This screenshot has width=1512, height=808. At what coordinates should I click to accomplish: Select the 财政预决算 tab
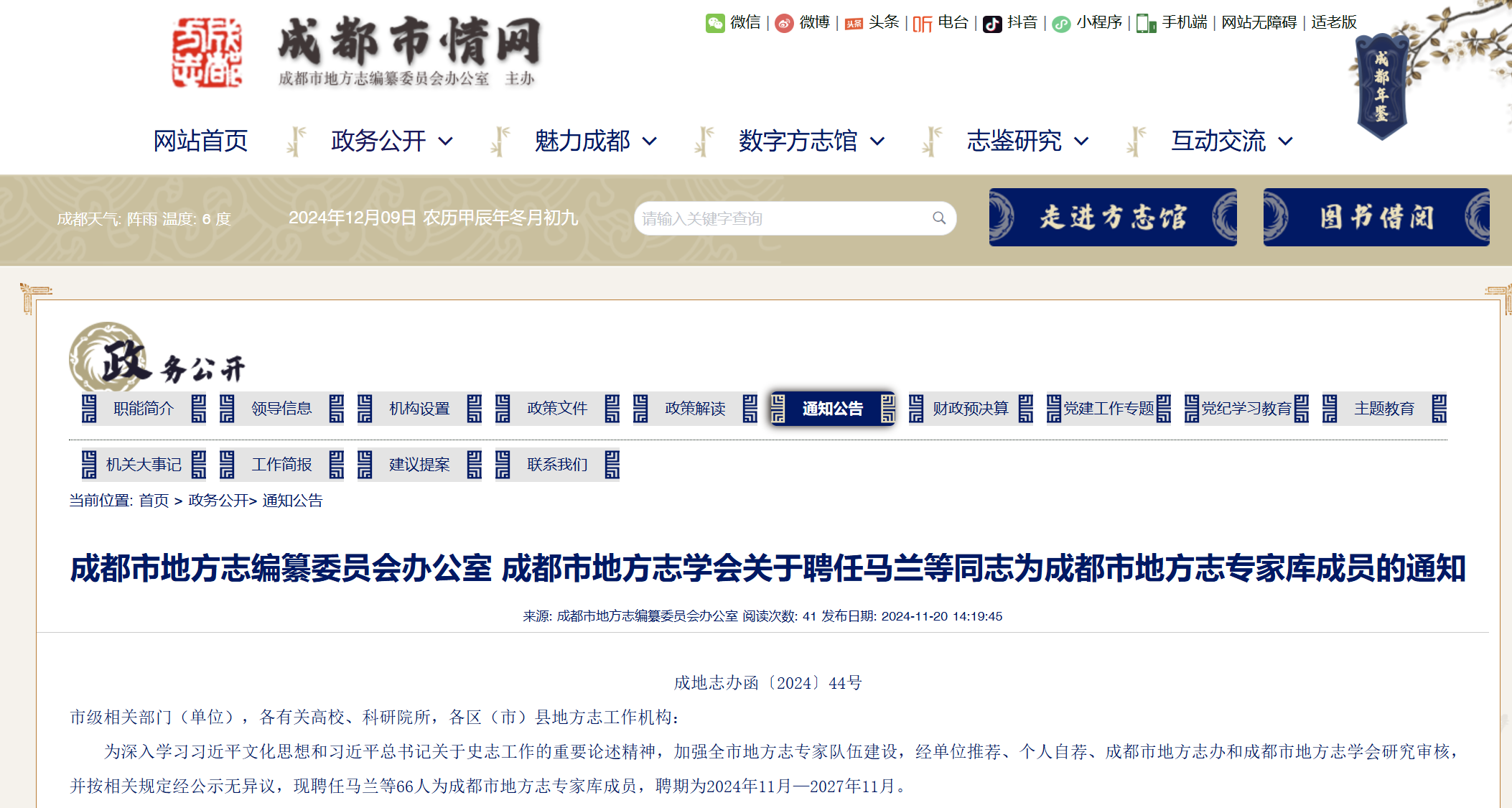970,409
